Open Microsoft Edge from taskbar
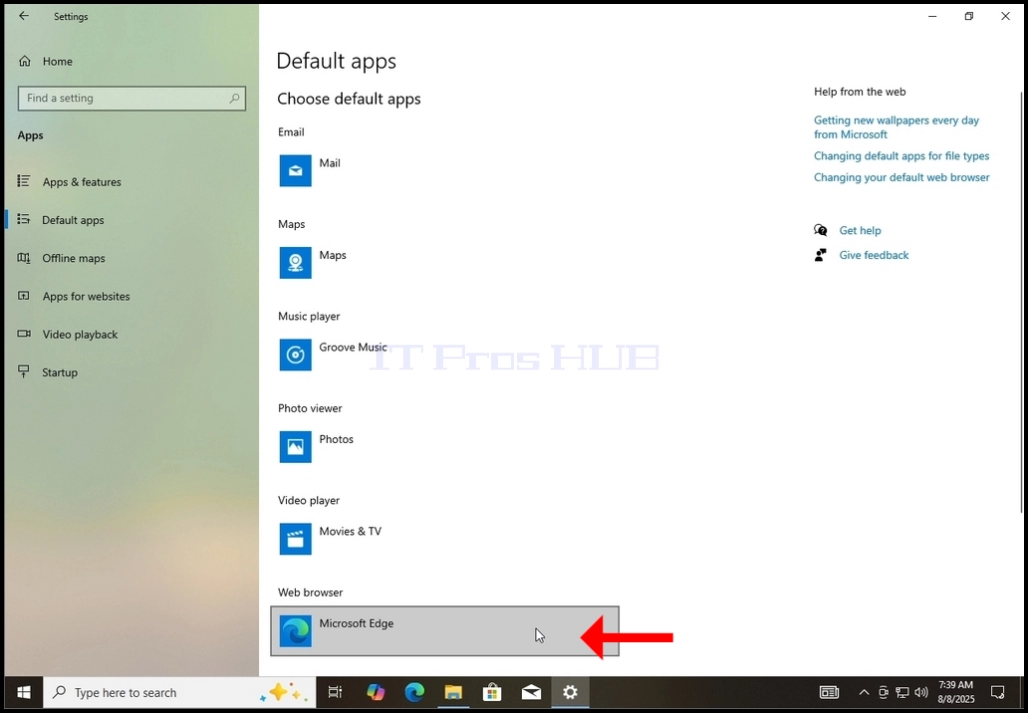Image resolution: width=1028 pixels, height=713 pixels. [x=414, y=692]
